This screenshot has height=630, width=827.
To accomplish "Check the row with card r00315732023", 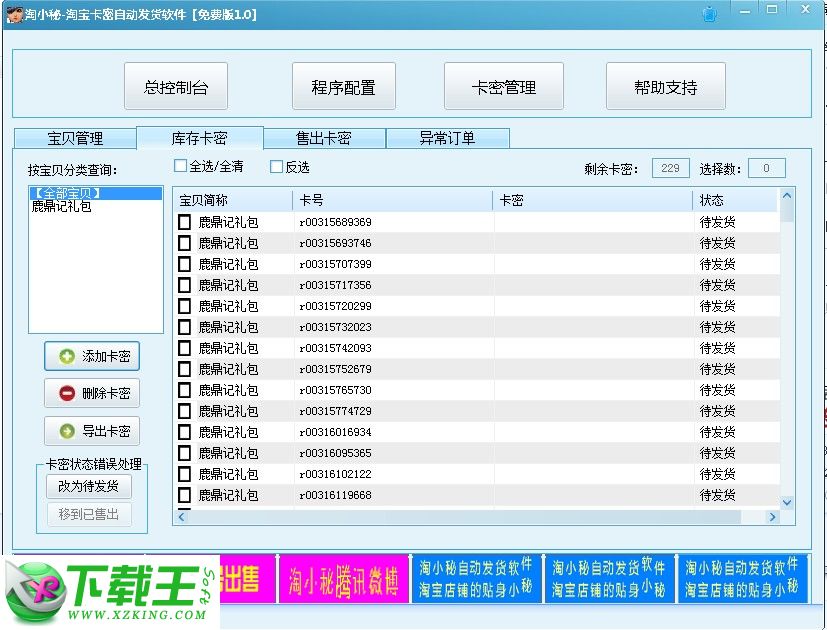I will [x=185, y=327].
